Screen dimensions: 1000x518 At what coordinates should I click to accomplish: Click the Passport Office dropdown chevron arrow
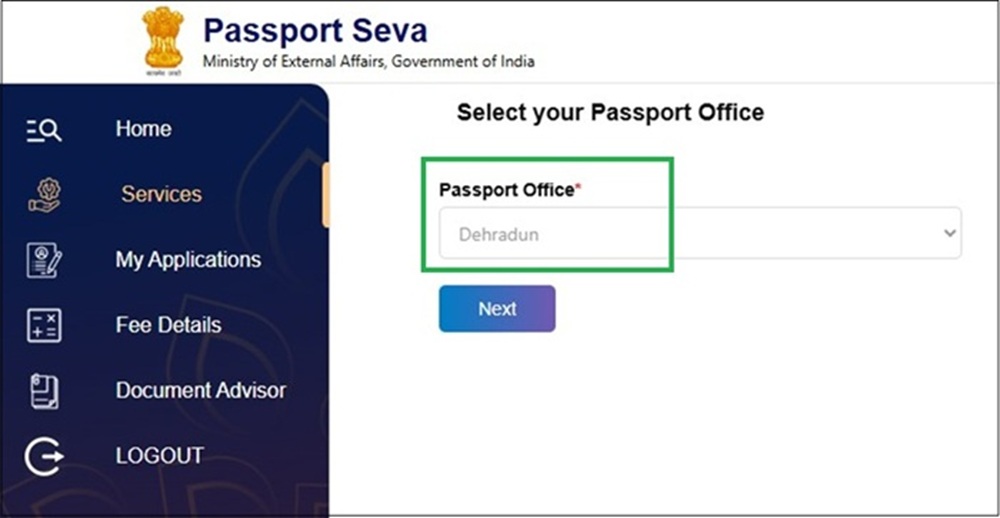tap(950, 233)
